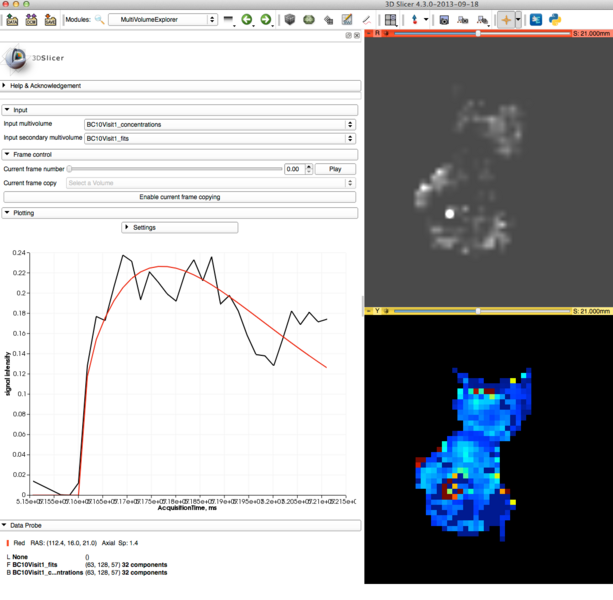The width and height of the screenshot is (613, 600).
Task: Click the Save scene icon
Action: [50, 20]
